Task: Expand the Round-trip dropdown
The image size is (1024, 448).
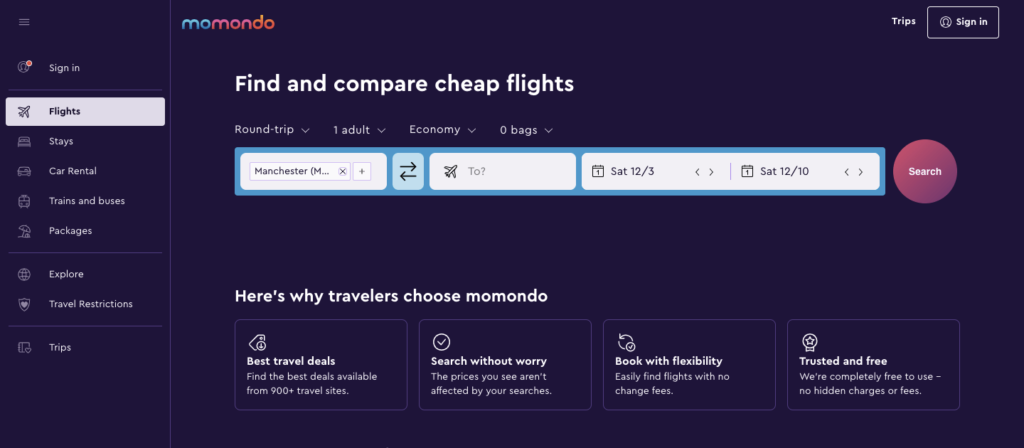Action: 272,130
